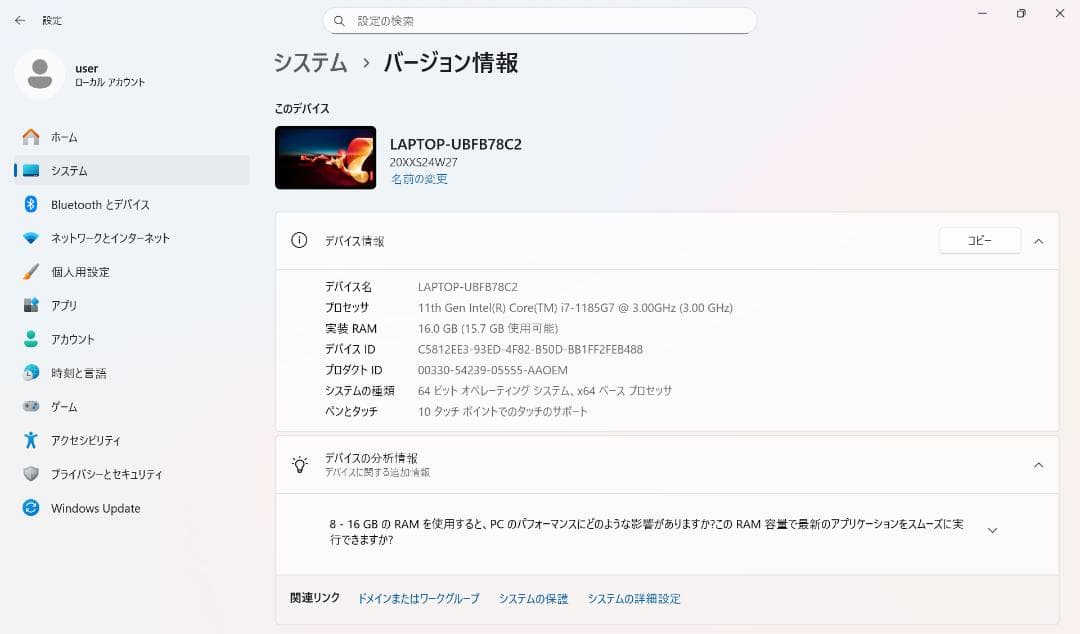The image size is (1080, 634).
Task: Click the user ローカル アカウント name
Action: point(110,74)
